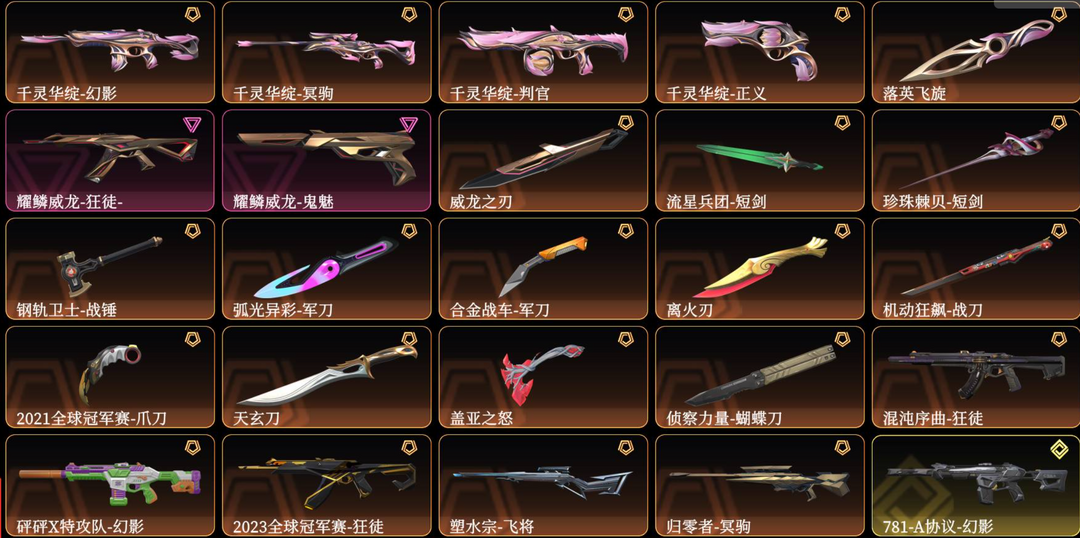This screenshot has width=1080, height=538.
Task: Click the tier badge on 781-A协议-幻影 card
Action: (1058, 450)
